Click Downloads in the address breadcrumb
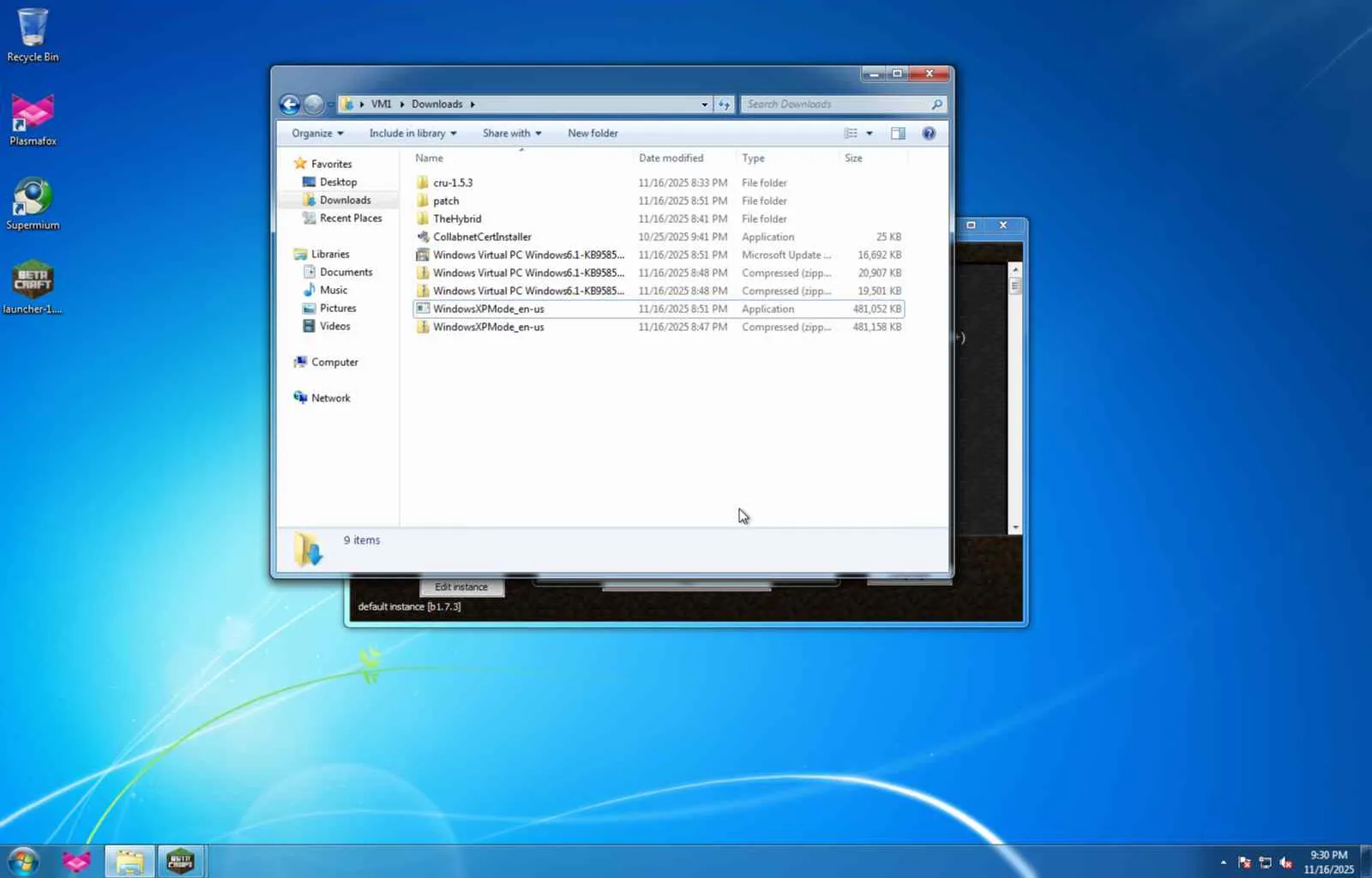The width and height of the screenshot is (1372, 878). click(436, 105)
